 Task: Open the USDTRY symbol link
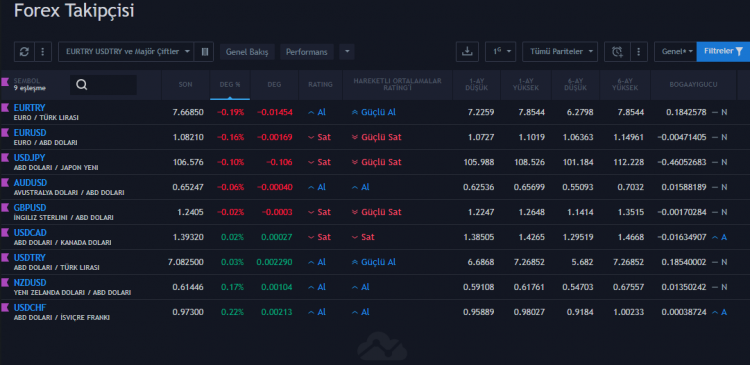point(30,258)
